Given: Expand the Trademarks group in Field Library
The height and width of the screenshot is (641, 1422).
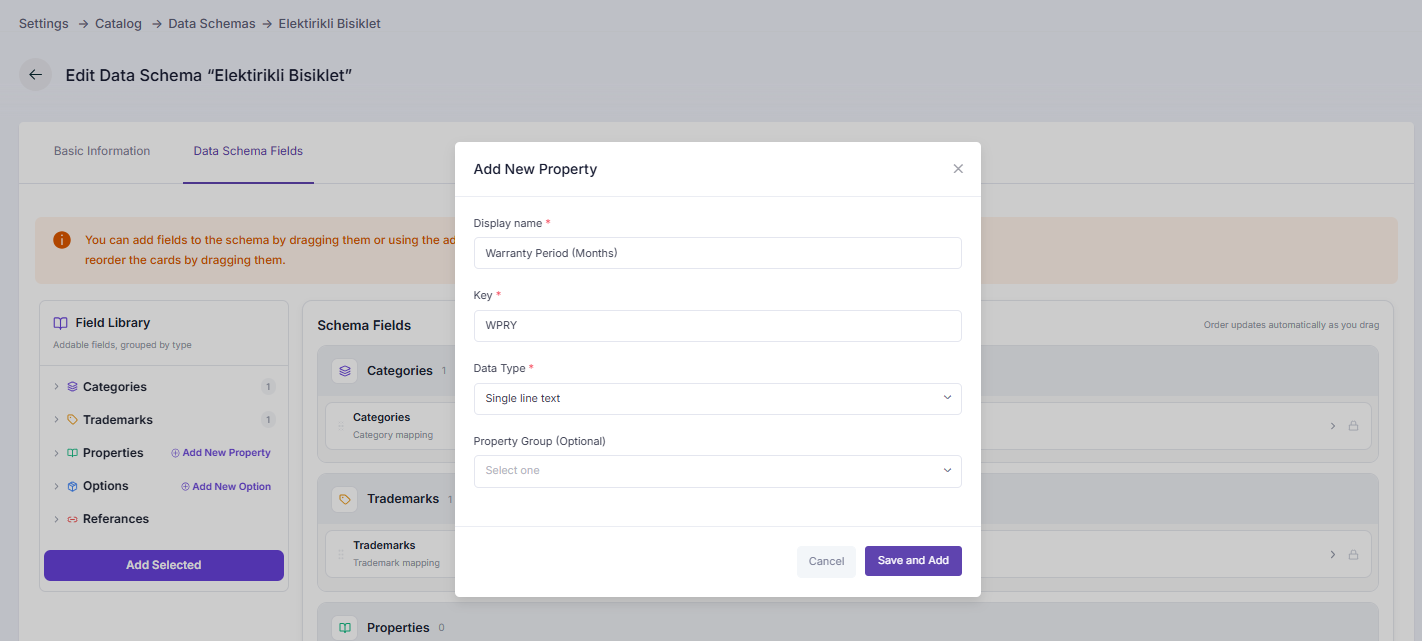Looking at the screenshot, I should (56, 420).
